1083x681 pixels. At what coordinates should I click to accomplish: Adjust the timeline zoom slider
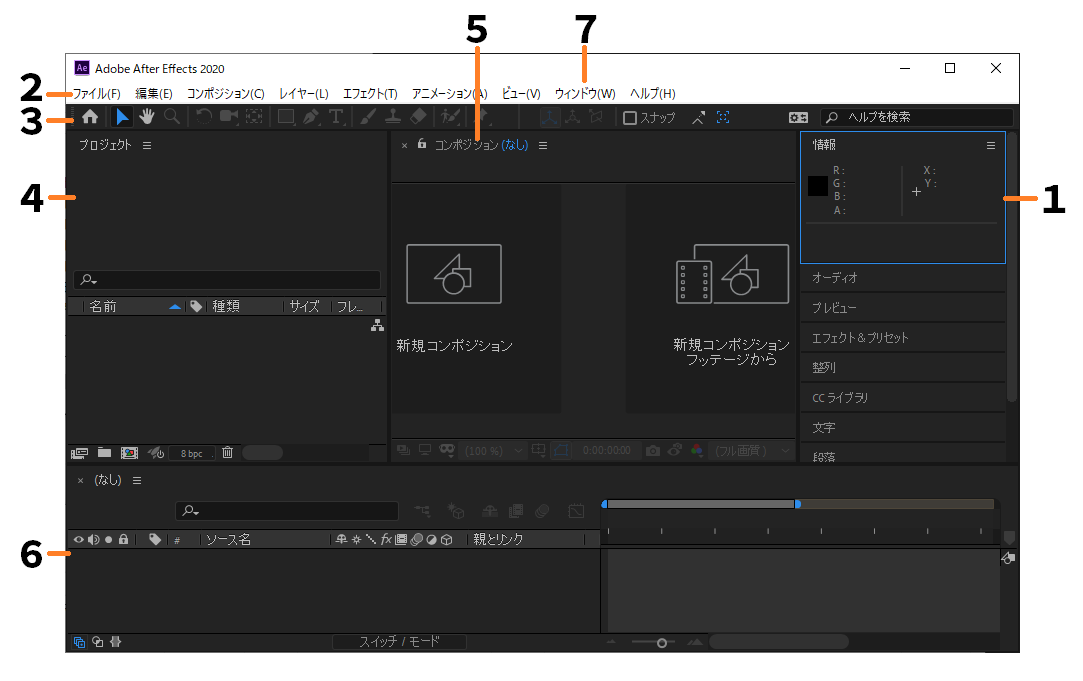pyautogui.click(x=662, y=641)
